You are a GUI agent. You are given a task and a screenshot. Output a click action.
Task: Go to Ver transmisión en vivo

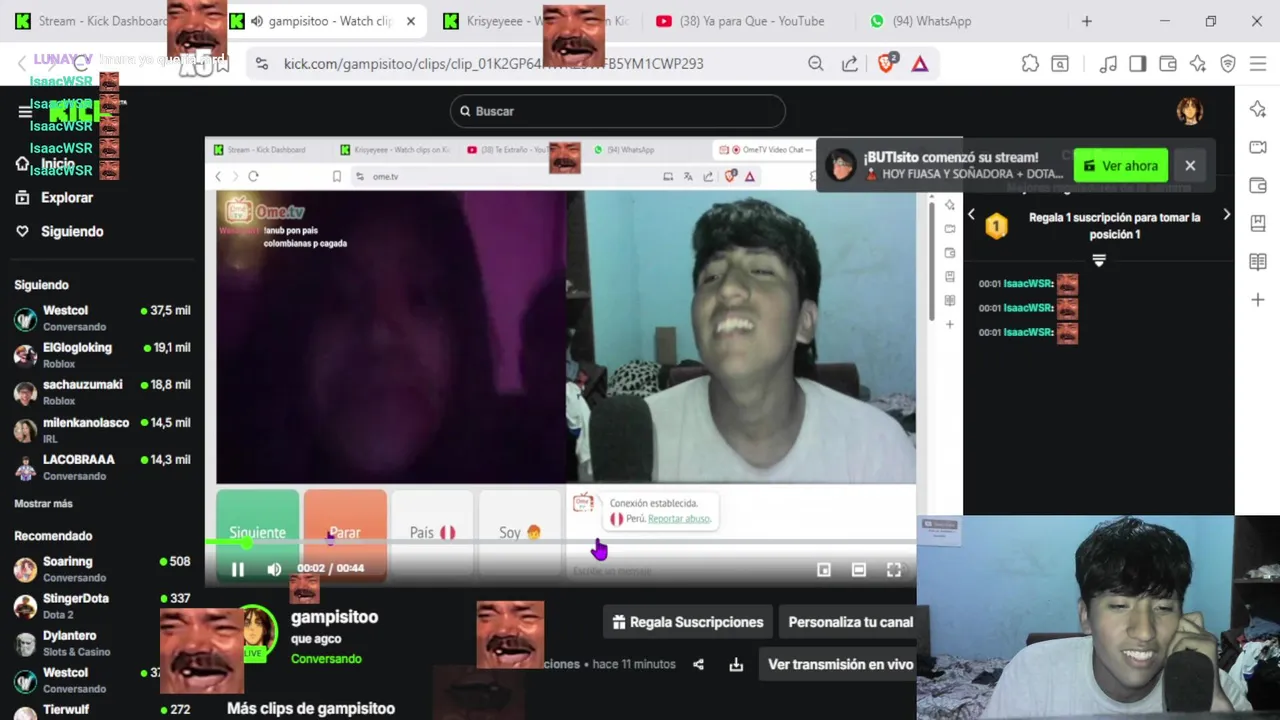[x=840, y=664]
